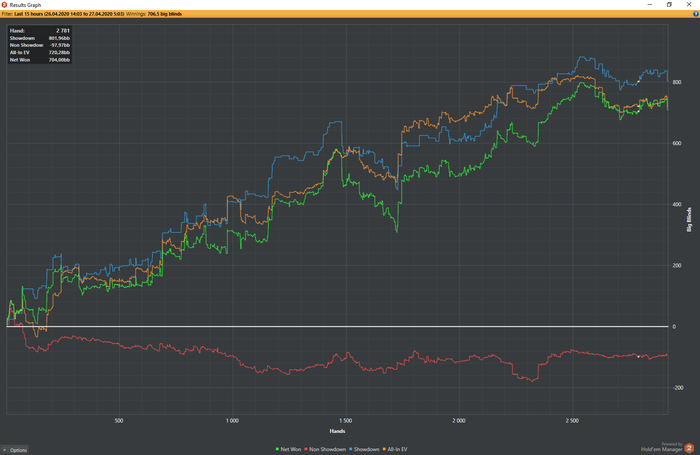The height and width of the screenshot is (455, 700).
Task: Click the 'Results Graph' window title
Action: pos(25,5)
